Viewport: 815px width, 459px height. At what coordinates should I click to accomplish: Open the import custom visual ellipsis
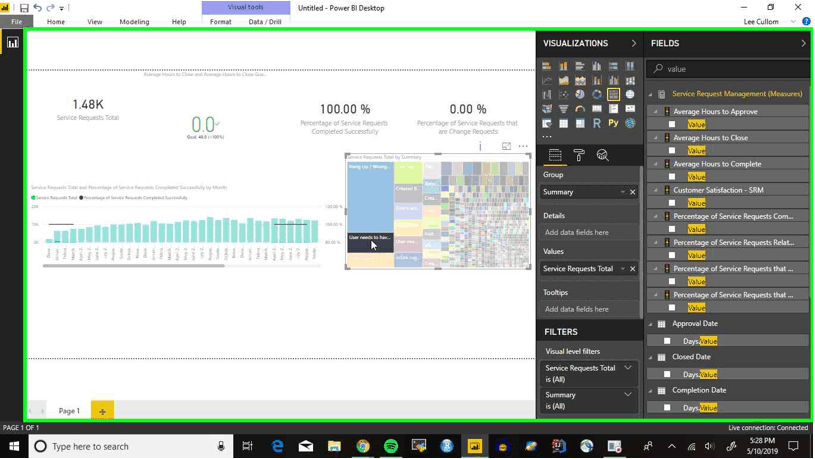pyautogui.click(x=547, y=137)
